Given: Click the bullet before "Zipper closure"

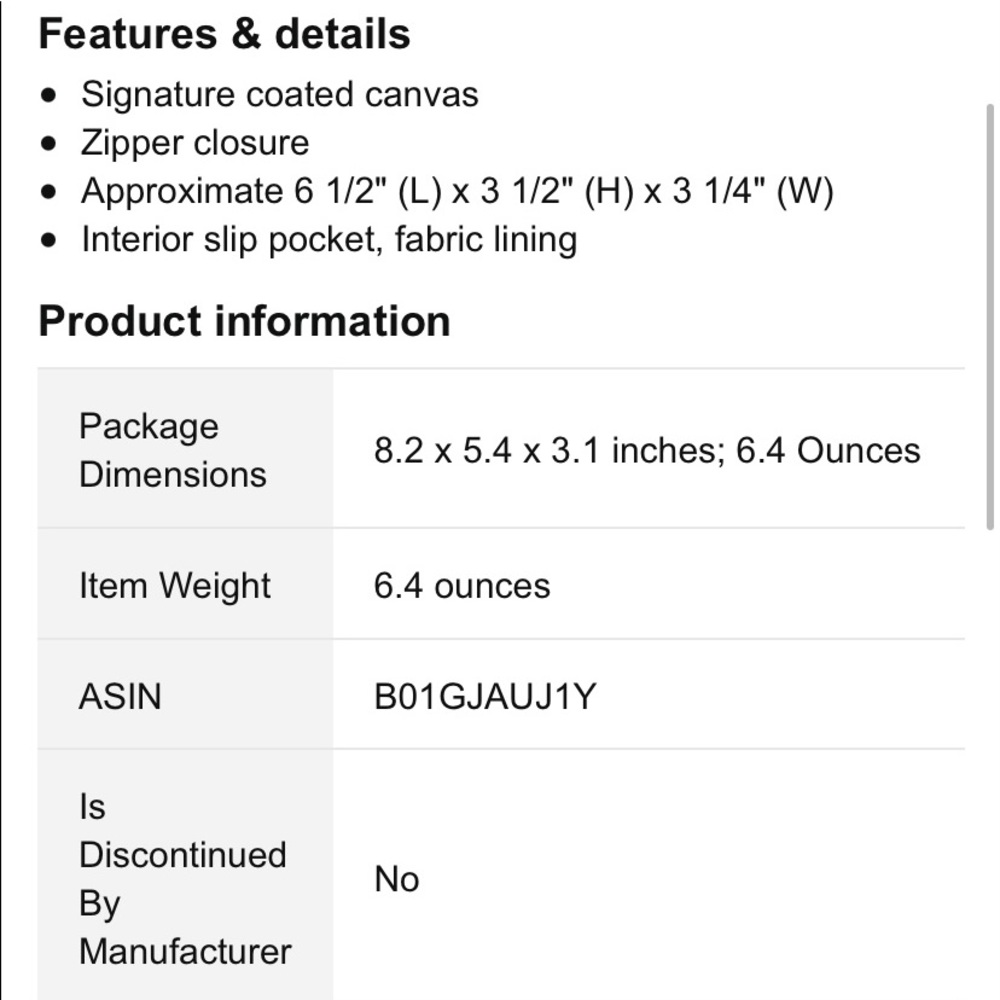Looking at the screenshot, I should click(x=50, y=144).
